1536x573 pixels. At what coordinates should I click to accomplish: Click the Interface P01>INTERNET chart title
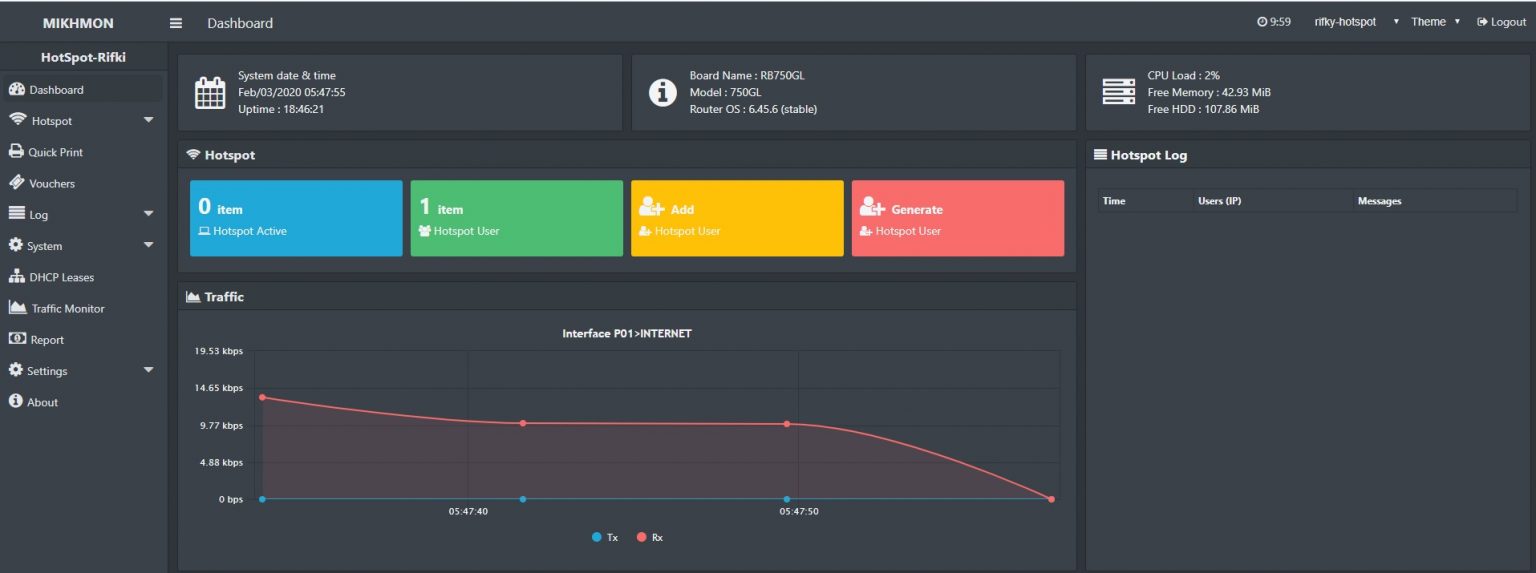pyautogui.click(x=627, y=333)
